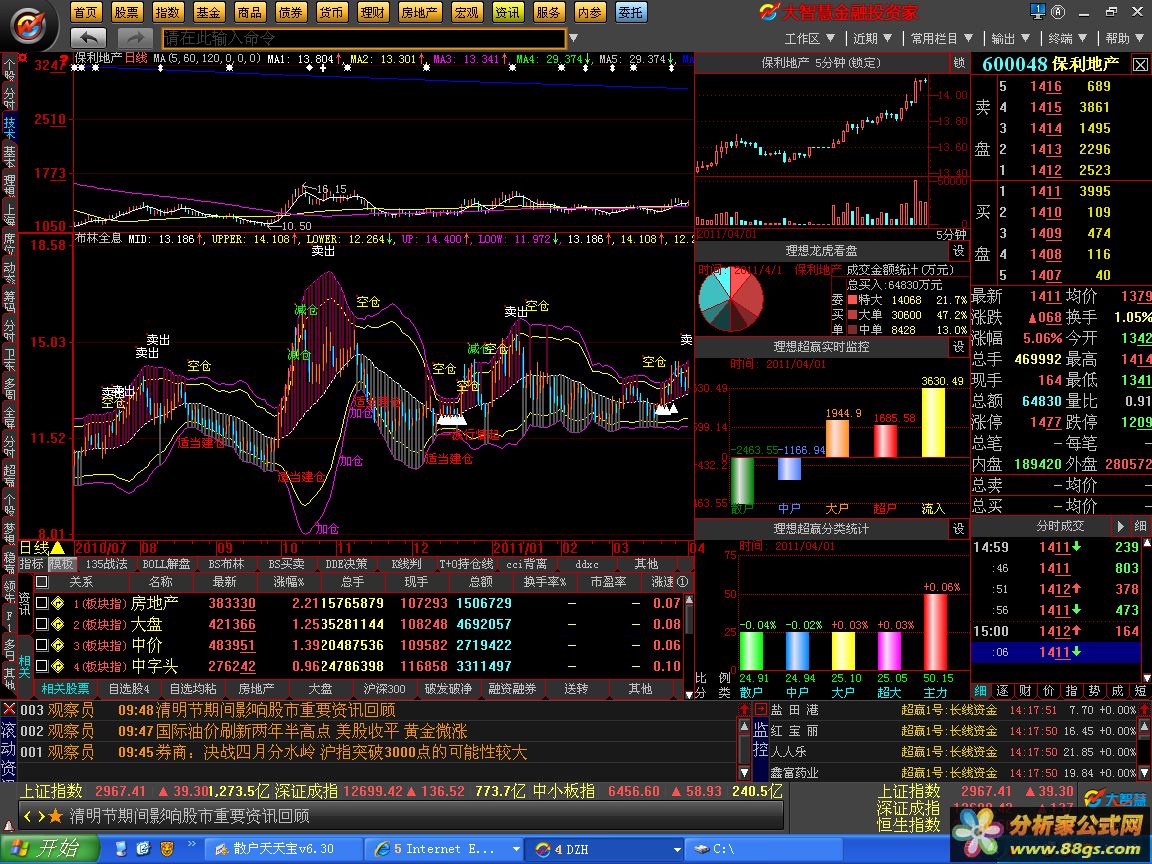Click the circled A icon in title bar
1152x864 pixels.
1058,11
